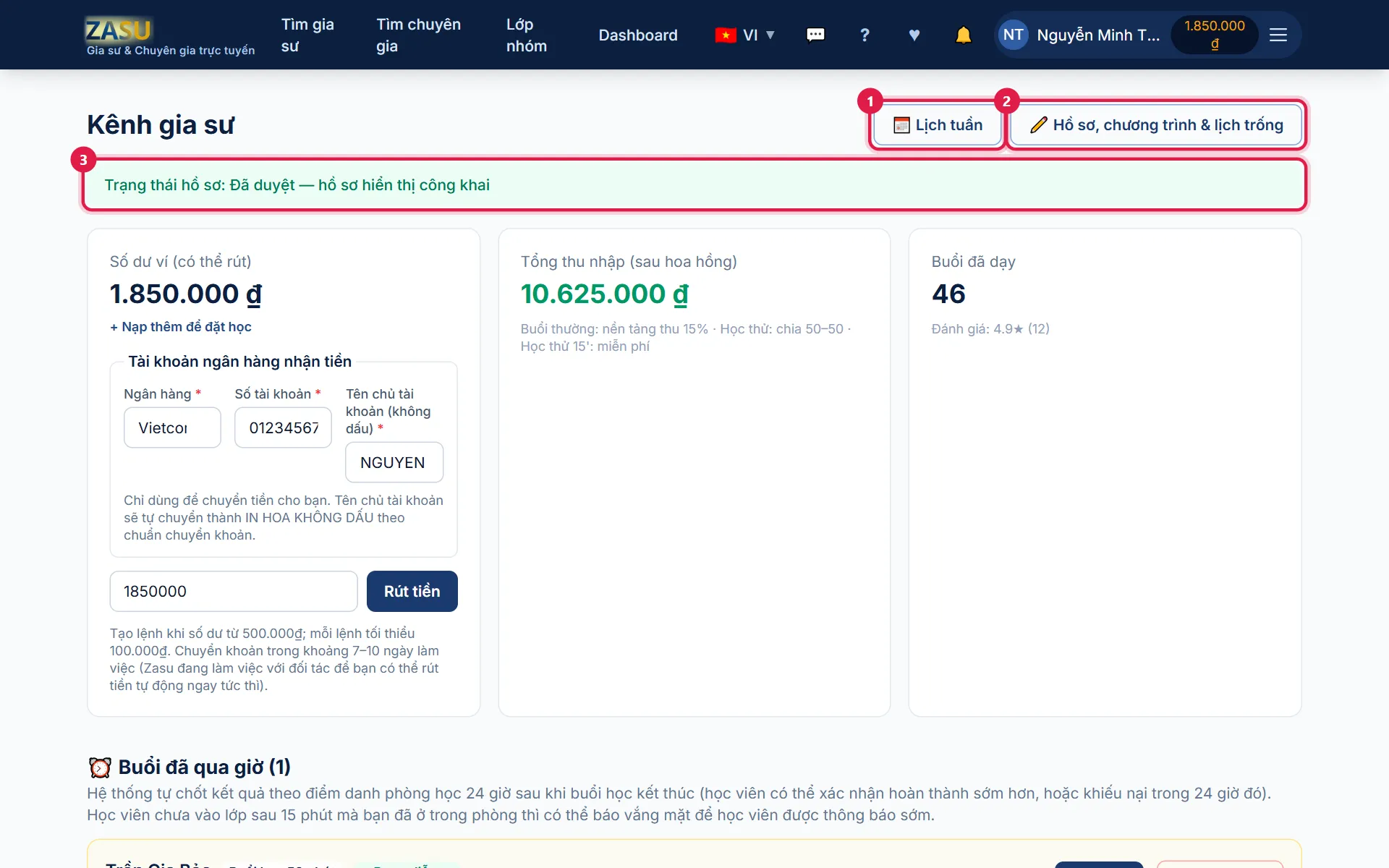The width and height of the screenshot is (1389, 868).
Task: Click the header wallet balance 1.850.000 đ
Action: click(1215, 35)
